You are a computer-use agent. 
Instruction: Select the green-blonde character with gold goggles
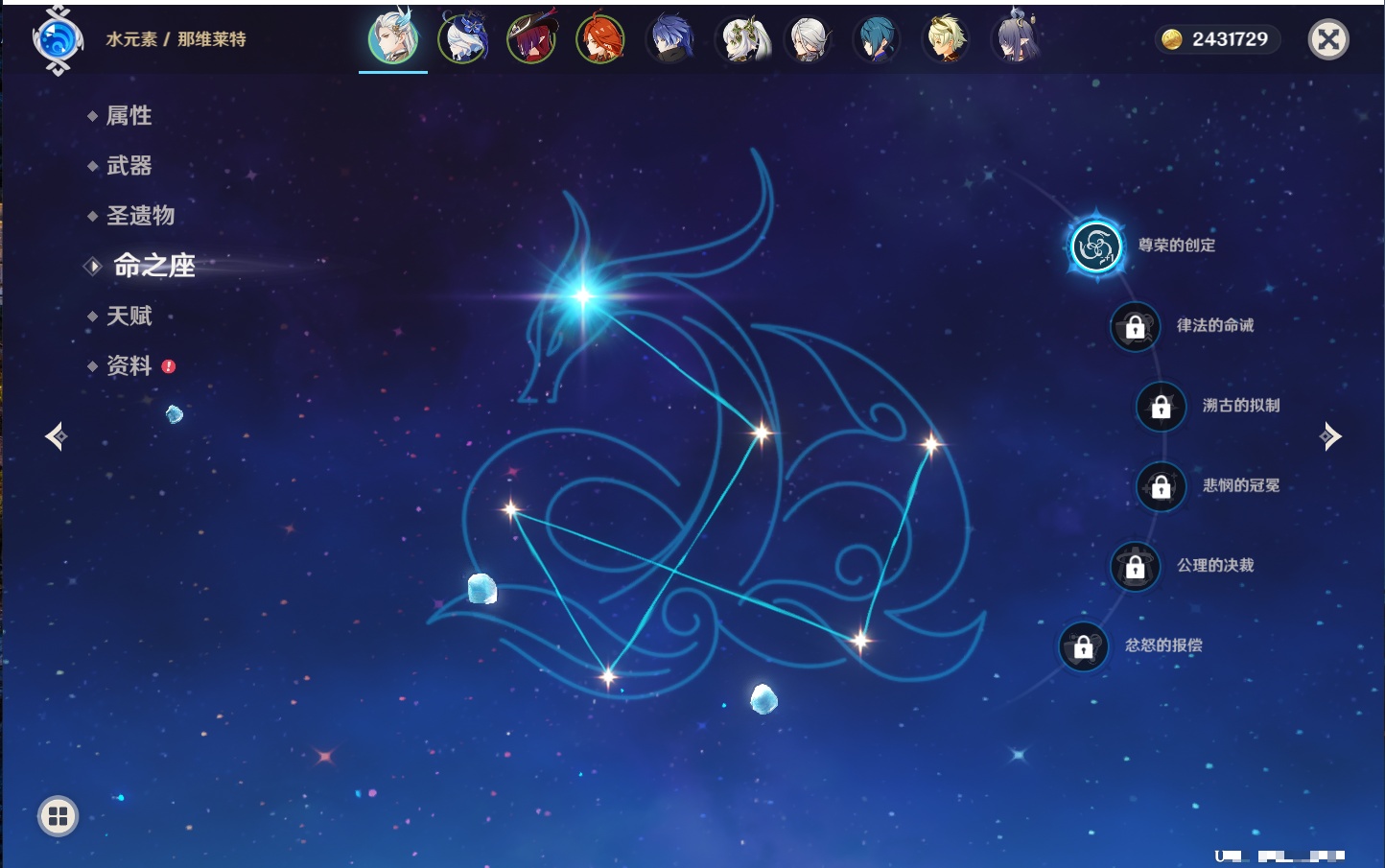[x=946, y=39]
